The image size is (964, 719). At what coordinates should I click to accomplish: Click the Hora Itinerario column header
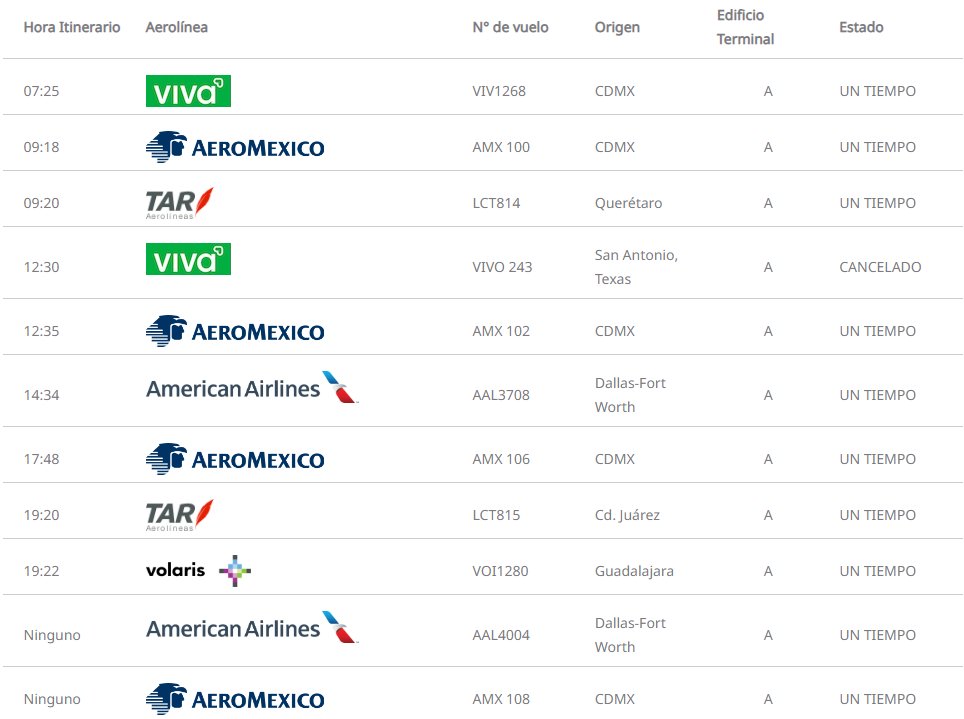(x=72, y=28)
